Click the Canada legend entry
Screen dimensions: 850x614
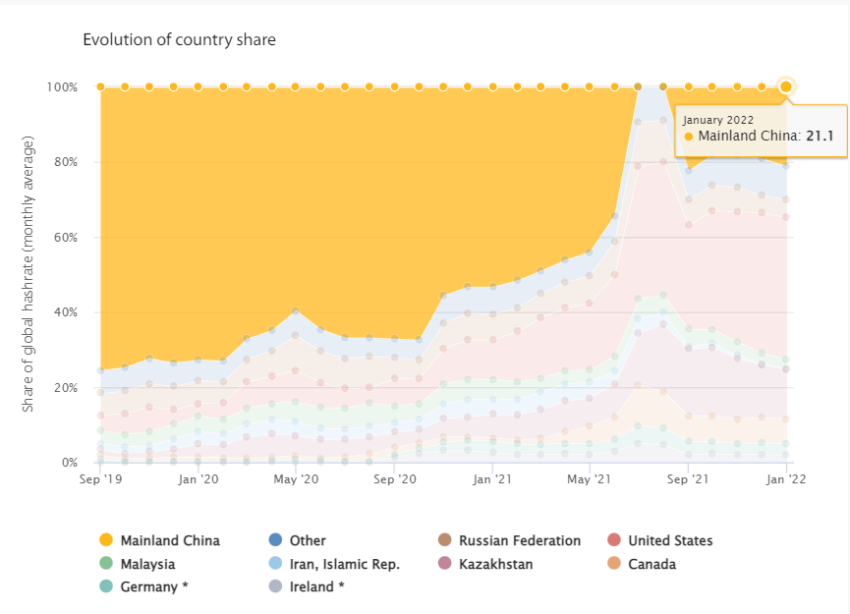click(x=642, y=564)
